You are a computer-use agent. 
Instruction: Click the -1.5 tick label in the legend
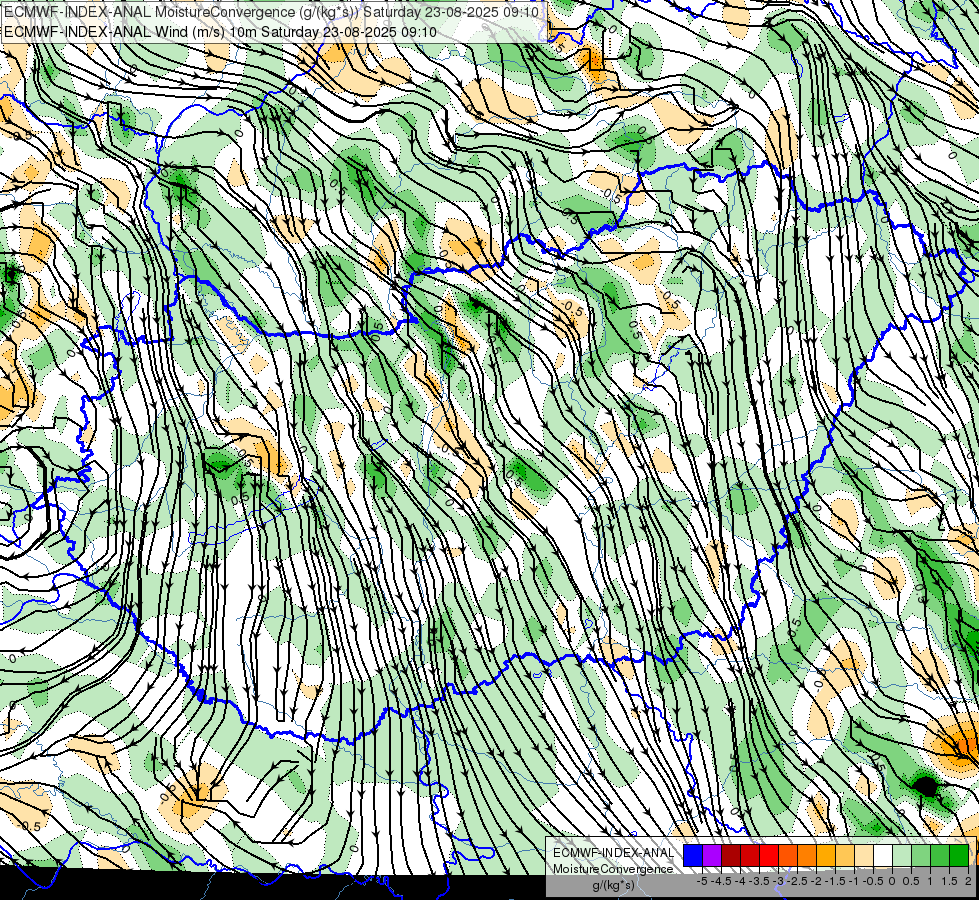click(835, 881)
